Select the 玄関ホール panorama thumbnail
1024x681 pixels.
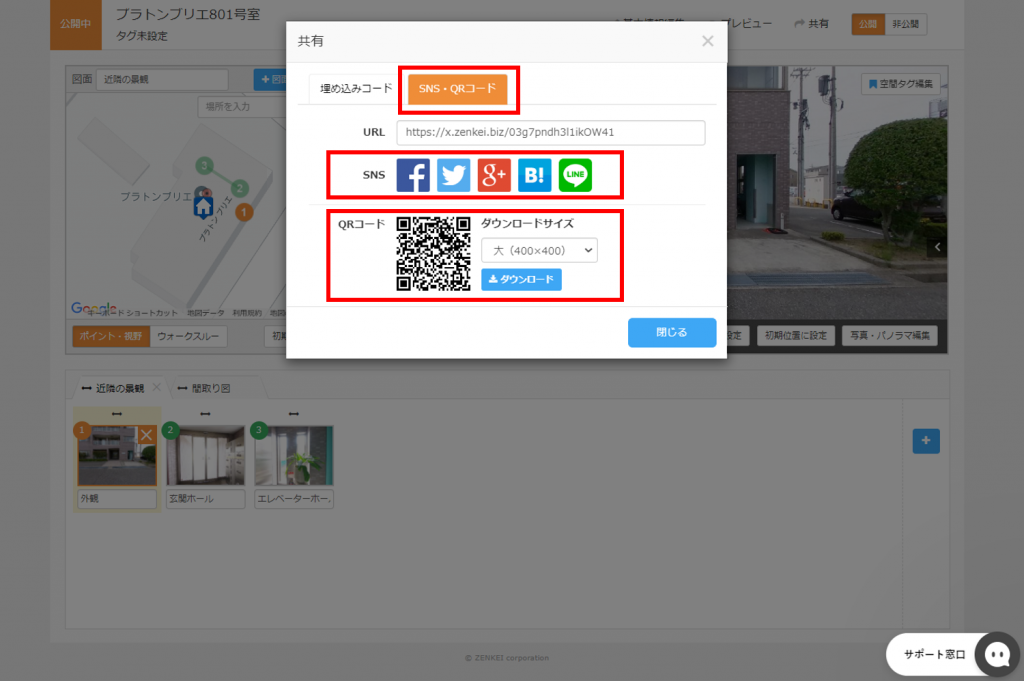click(205, 456)
